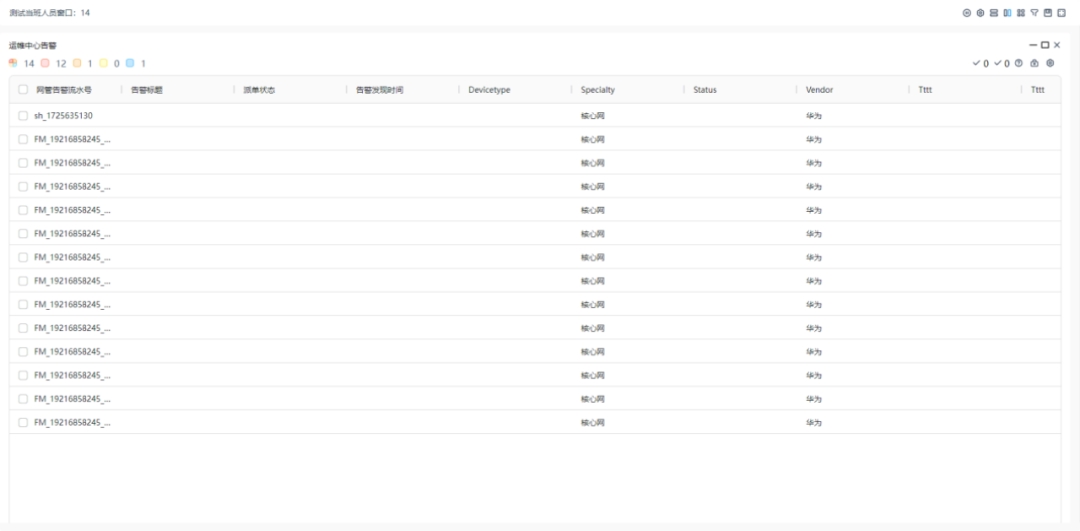Image resolution: width=1080 pixels, height=531 pixels.
Task: Click the funnel filter icon in top toolbar
Action: click(x=1035, y=13)
